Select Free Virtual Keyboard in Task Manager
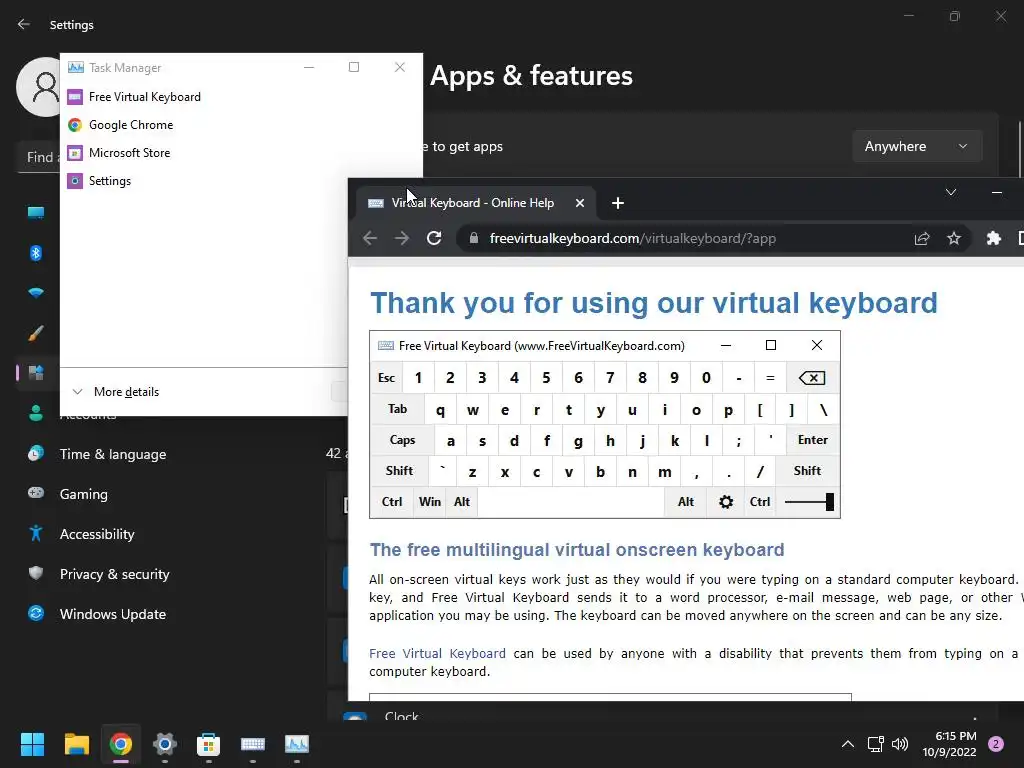Screen dimensions: 1024x768 [x=241, y=97]
